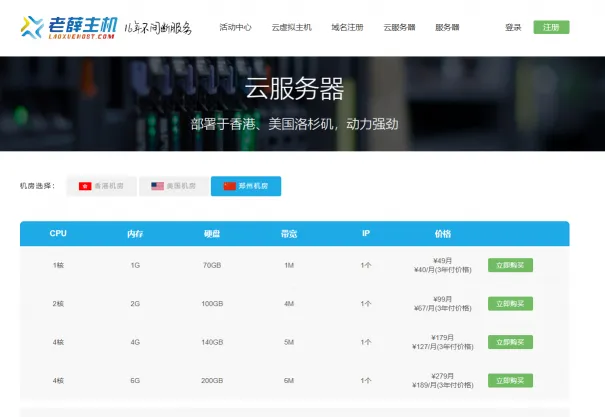Image resolution: width=605 pixels, height=417 pixels.
Task: Switch to the 美国机房 datacenter tab
Action: tap(174, 186)
